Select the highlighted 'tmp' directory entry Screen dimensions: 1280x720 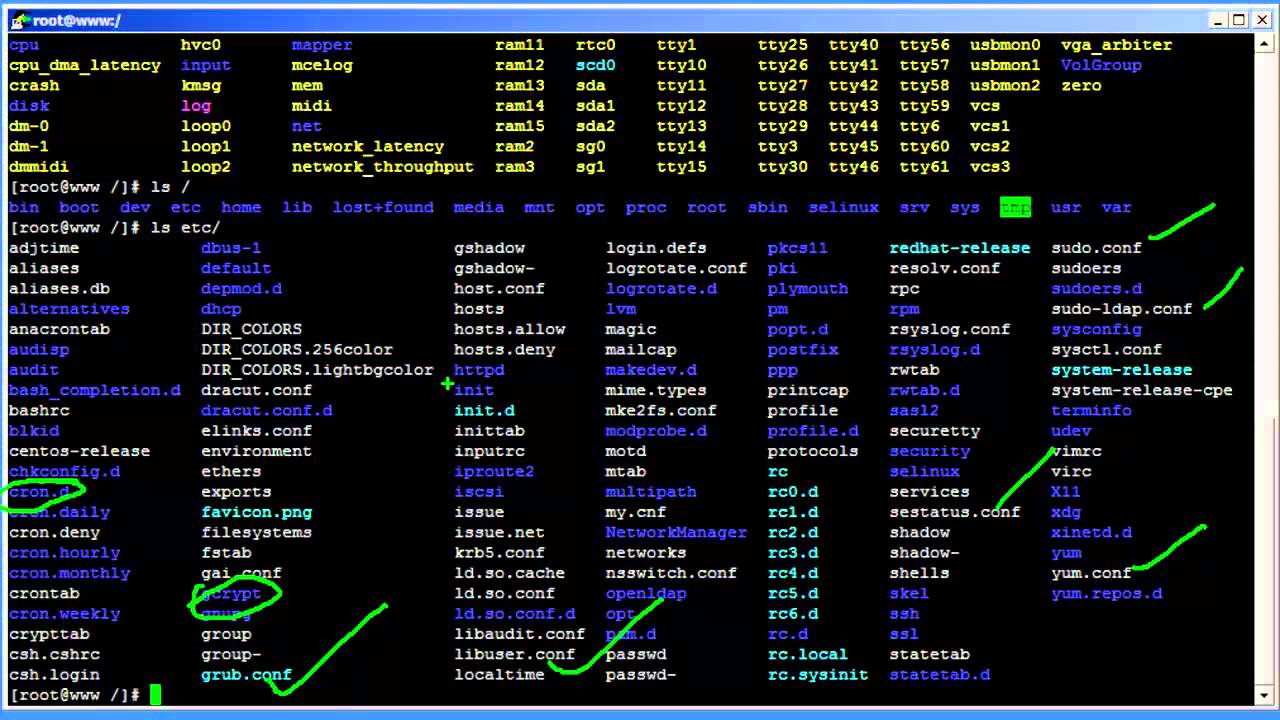pos(1015,207)
